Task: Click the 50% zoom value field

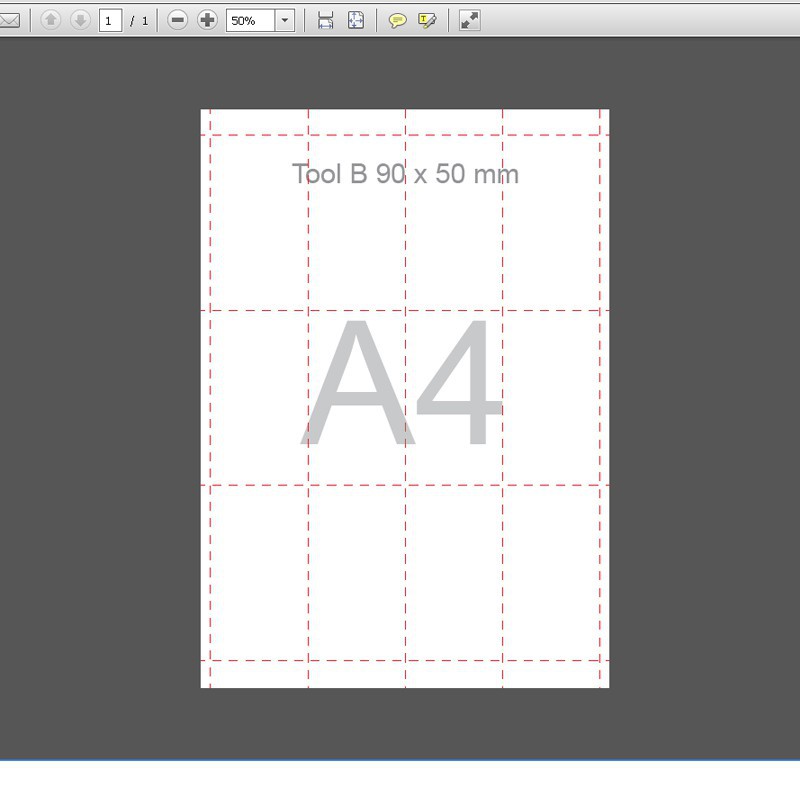Action: coord(251,21)
